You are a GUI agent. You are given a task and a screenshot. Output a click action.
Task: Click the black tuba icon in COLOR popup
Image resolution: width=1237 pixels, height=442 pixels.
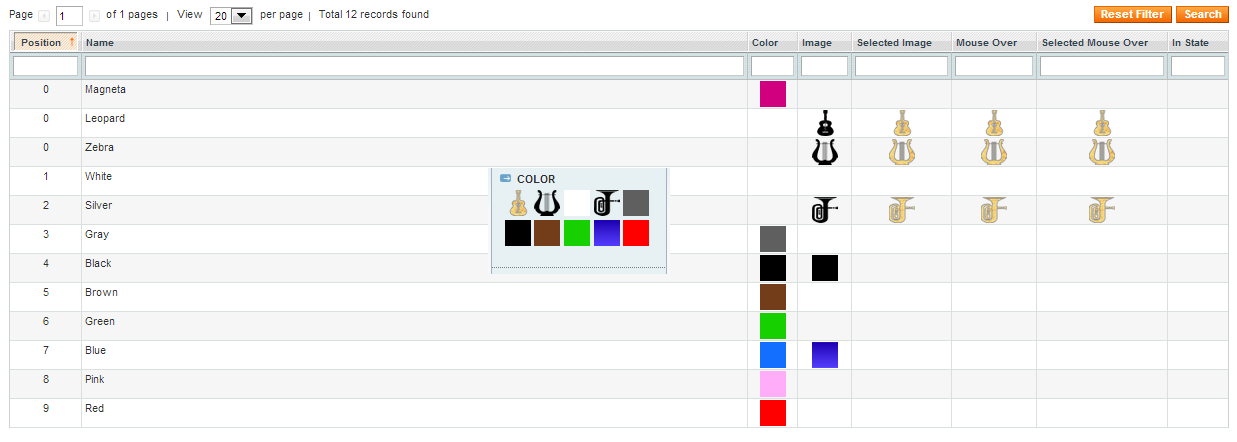point(606,203)
